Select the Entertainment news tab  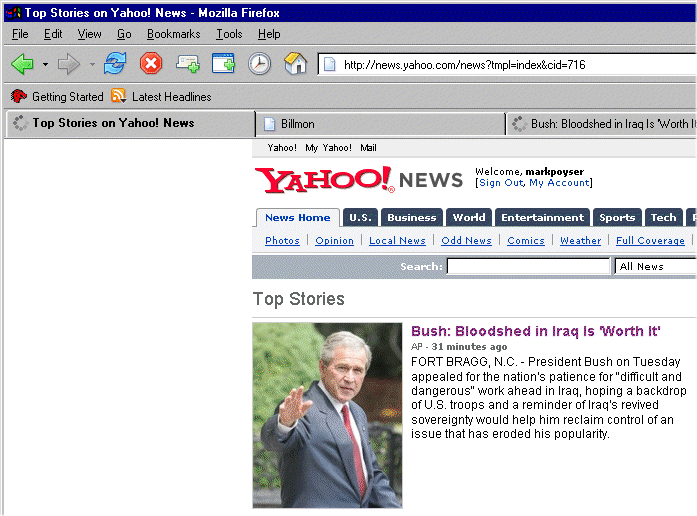[542, 218]
